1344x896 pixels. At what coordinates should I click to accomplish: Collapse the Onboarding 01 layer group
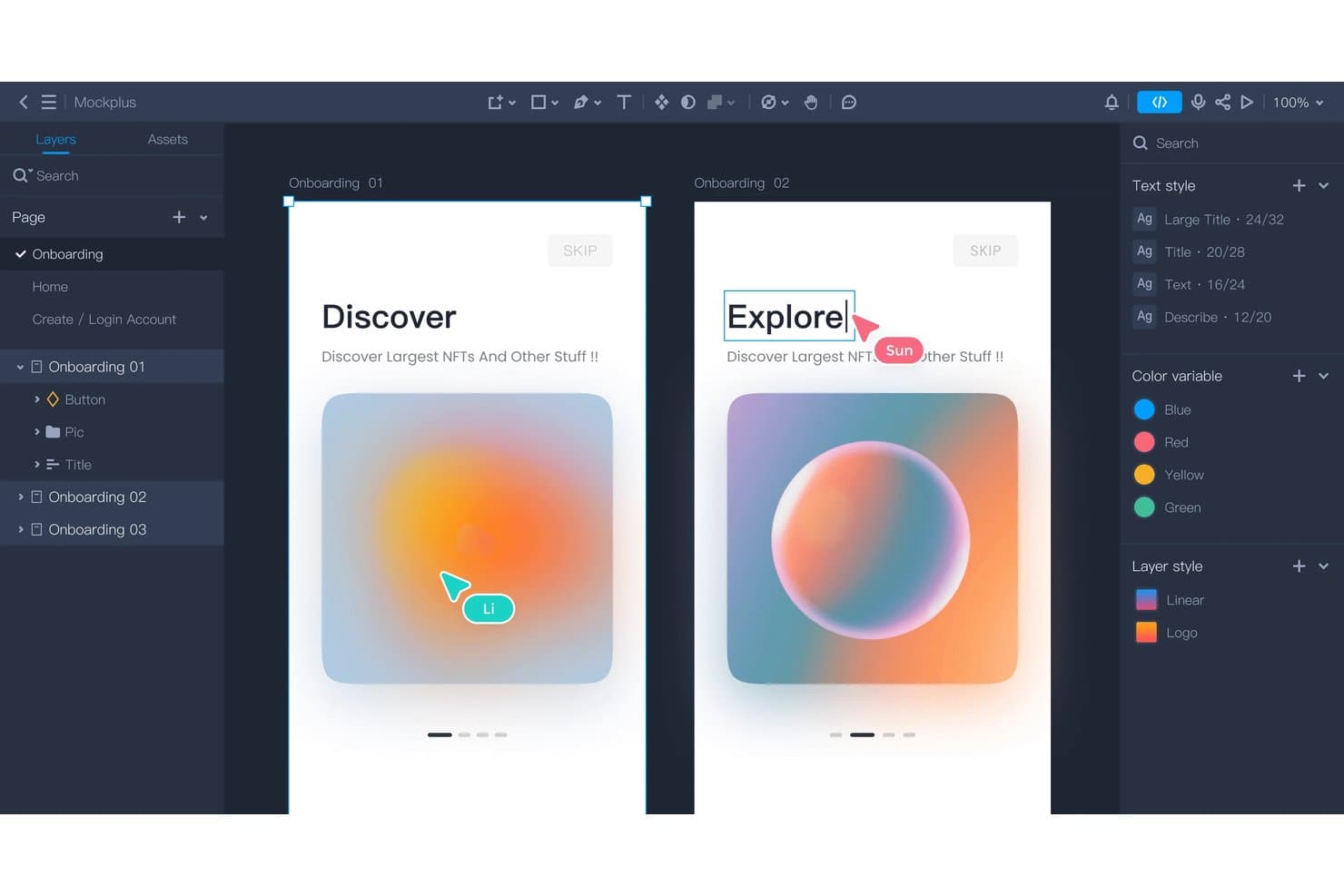[20, 367]
